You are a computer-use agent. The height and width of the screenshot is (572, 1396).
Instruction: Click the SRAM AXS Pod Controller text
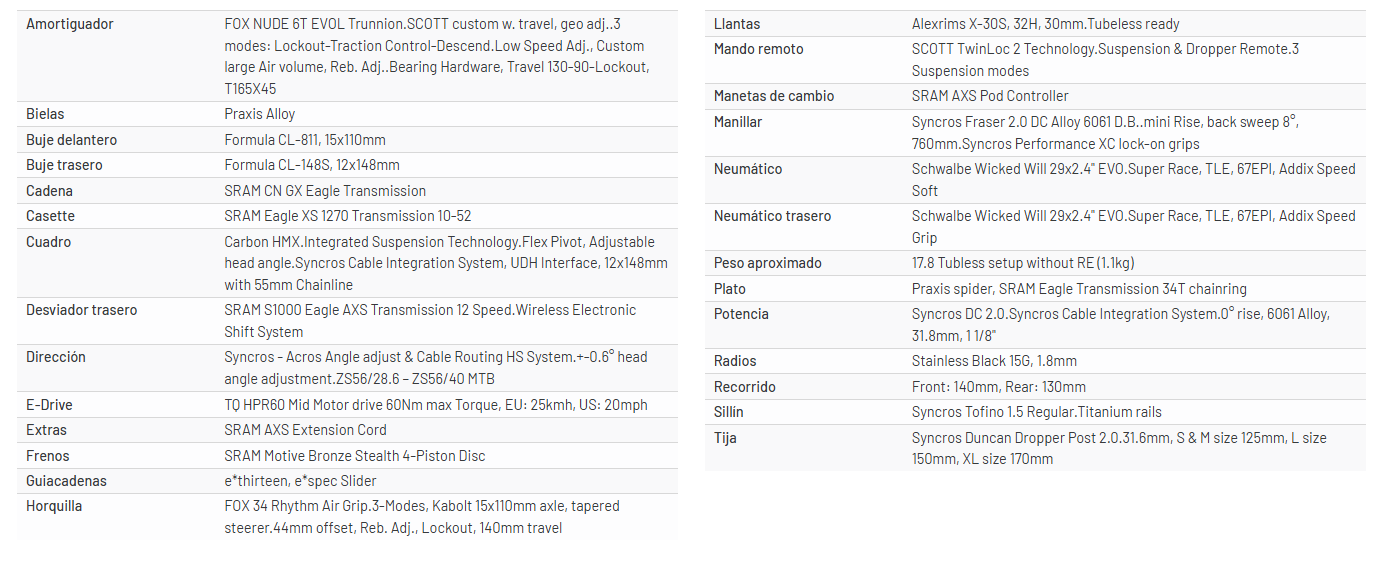(x=990, y=96)
